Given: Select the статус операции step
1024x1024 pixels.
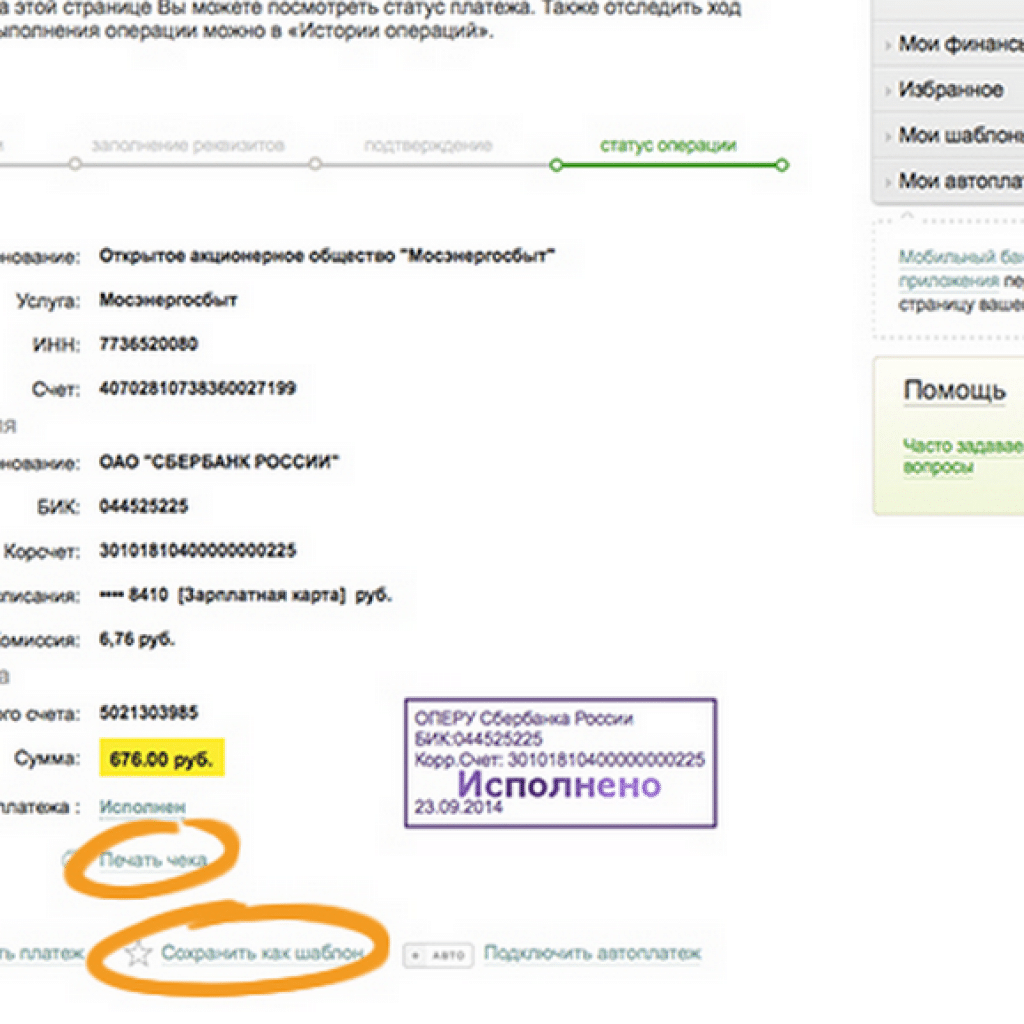Looking at the screenshot, I should pos(668,146).
